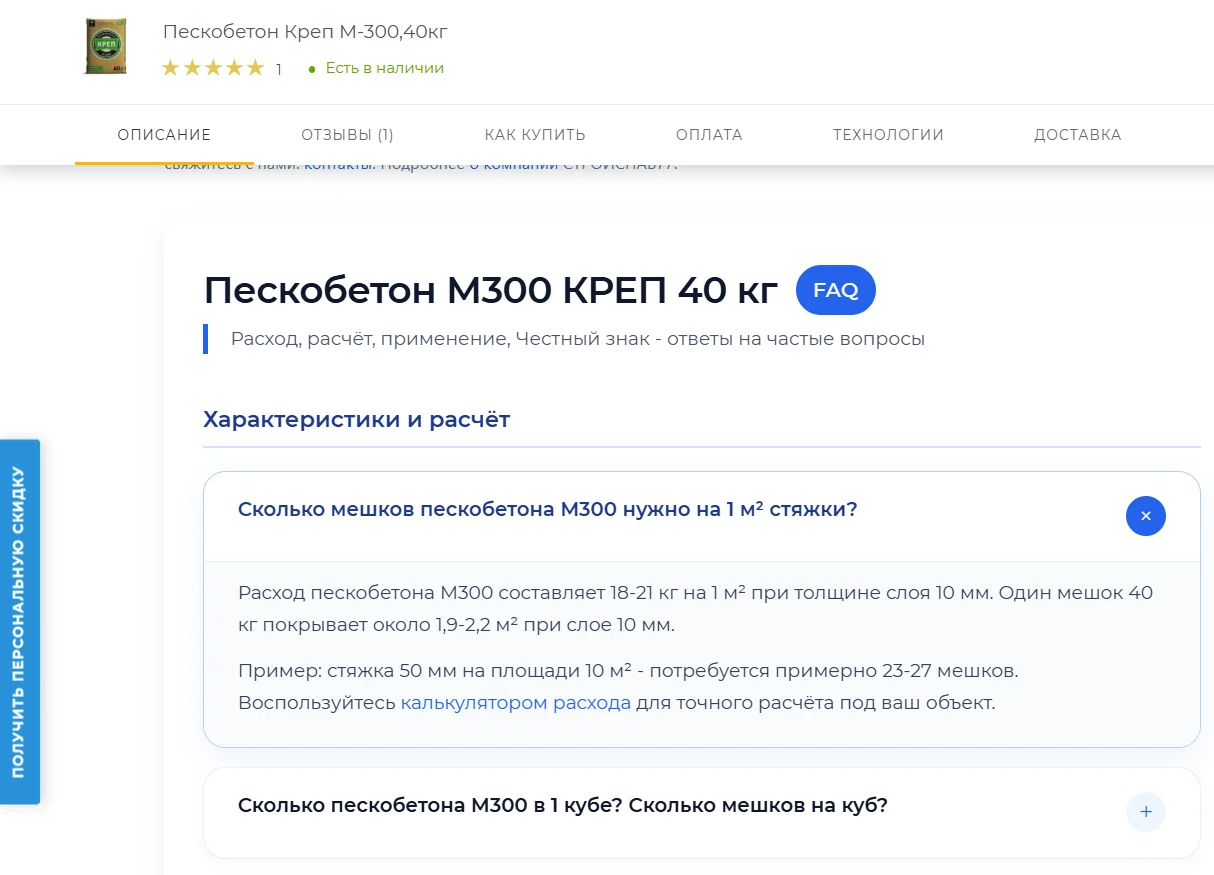1214x875 pixels.
Task: Collapse the 1 м² стяжки question with X icon
Action: [x=1146, y=516]
